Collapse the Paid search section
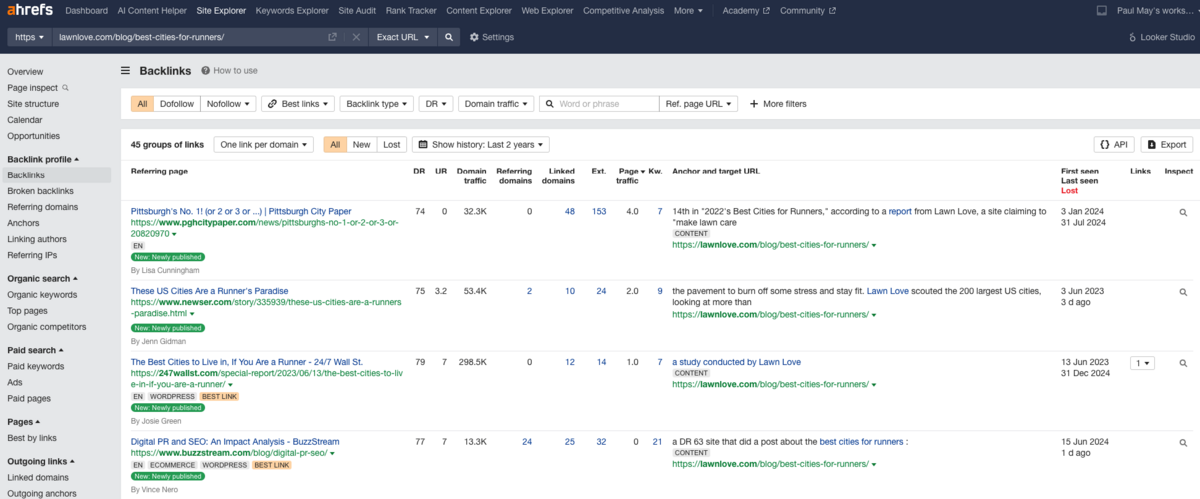The height and width of the screenshot is (499, 1200). point(35,350)
